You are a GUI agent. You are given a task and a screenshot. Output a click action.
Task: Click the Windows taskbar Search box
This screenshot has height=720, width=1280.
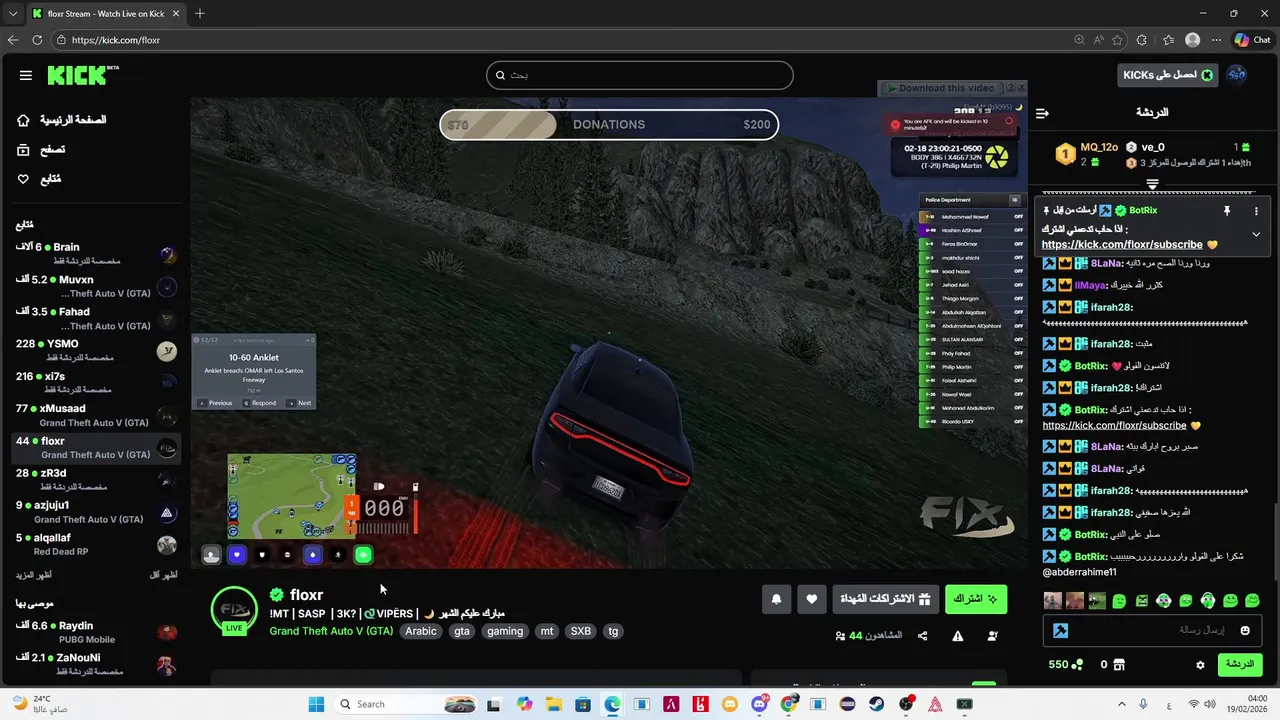click(x=405, y=704)
